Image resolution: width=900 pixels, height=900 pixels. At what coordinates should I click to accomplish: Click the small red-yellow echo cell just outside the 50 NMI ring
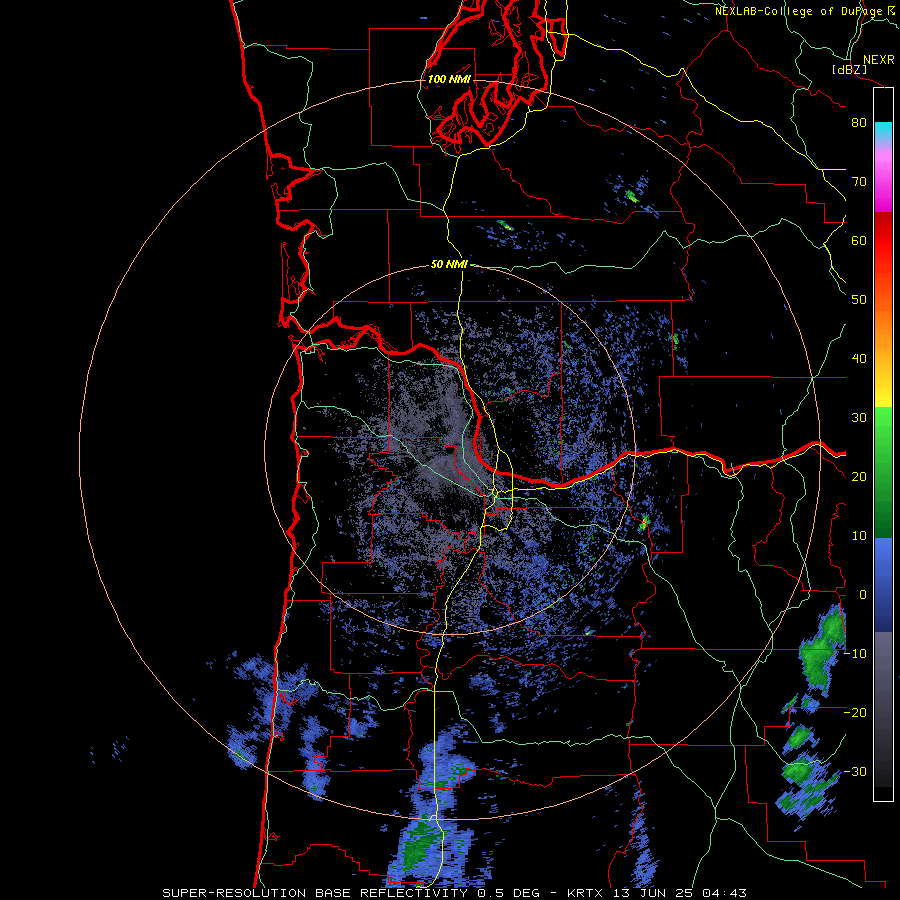(x=644, y=522)
